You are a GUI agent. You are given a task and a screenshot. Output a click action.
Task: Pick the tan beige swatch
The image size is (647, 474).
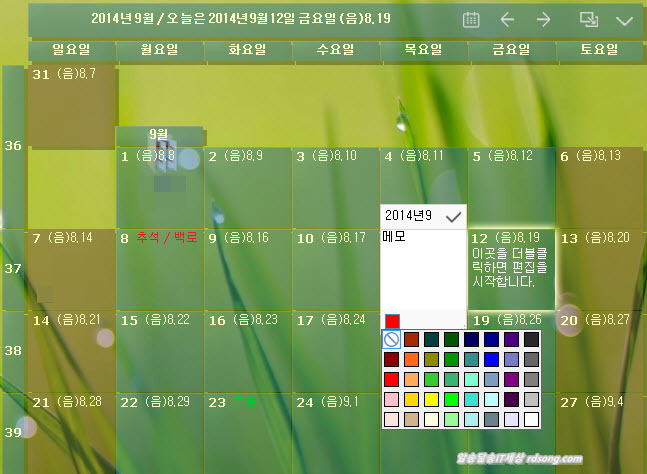pyautogui.click(x=411, y=420)
